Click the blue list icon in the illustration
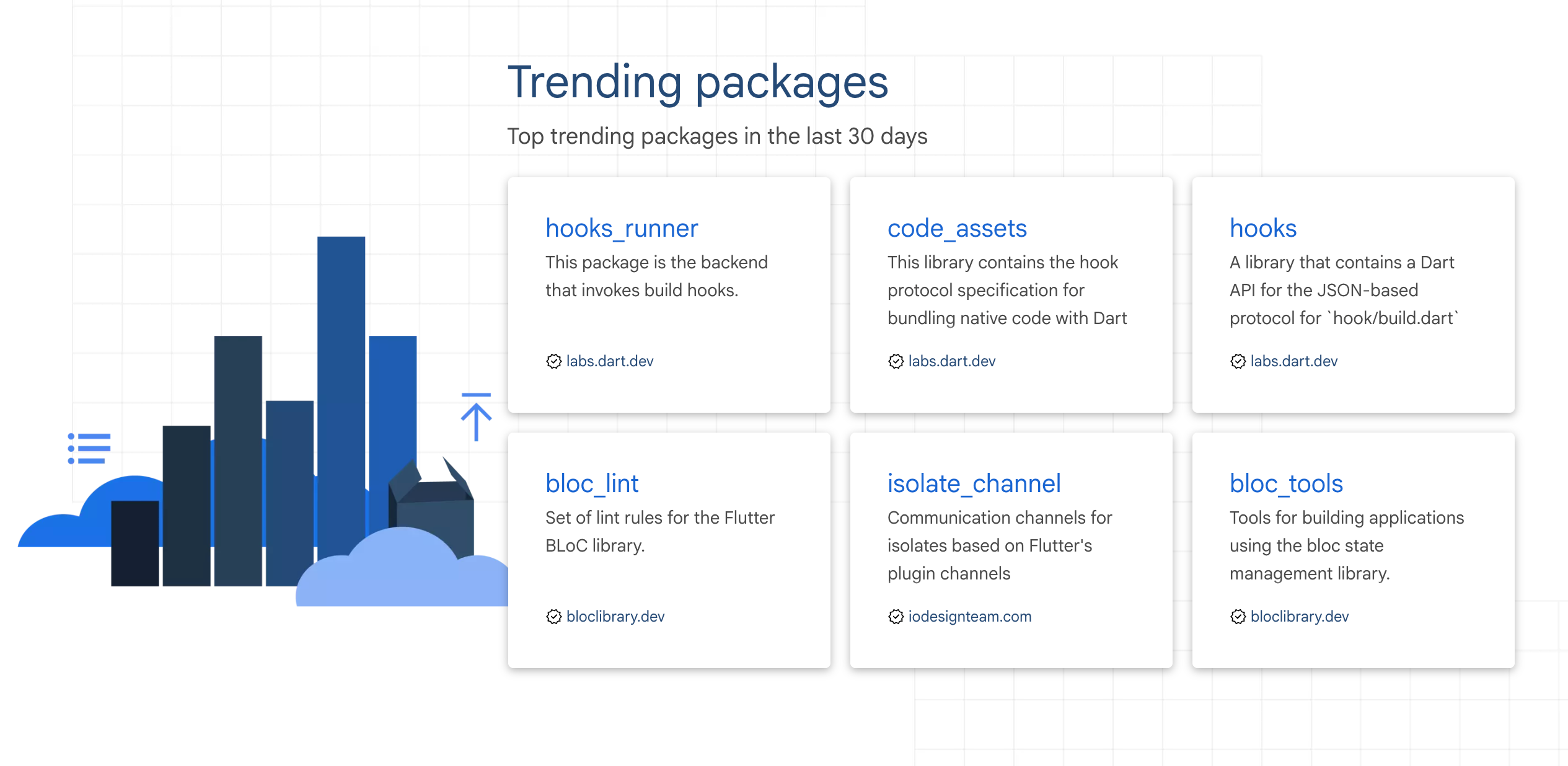The width and height of the screenshot is (1568, 766). (x=89, y=446)
